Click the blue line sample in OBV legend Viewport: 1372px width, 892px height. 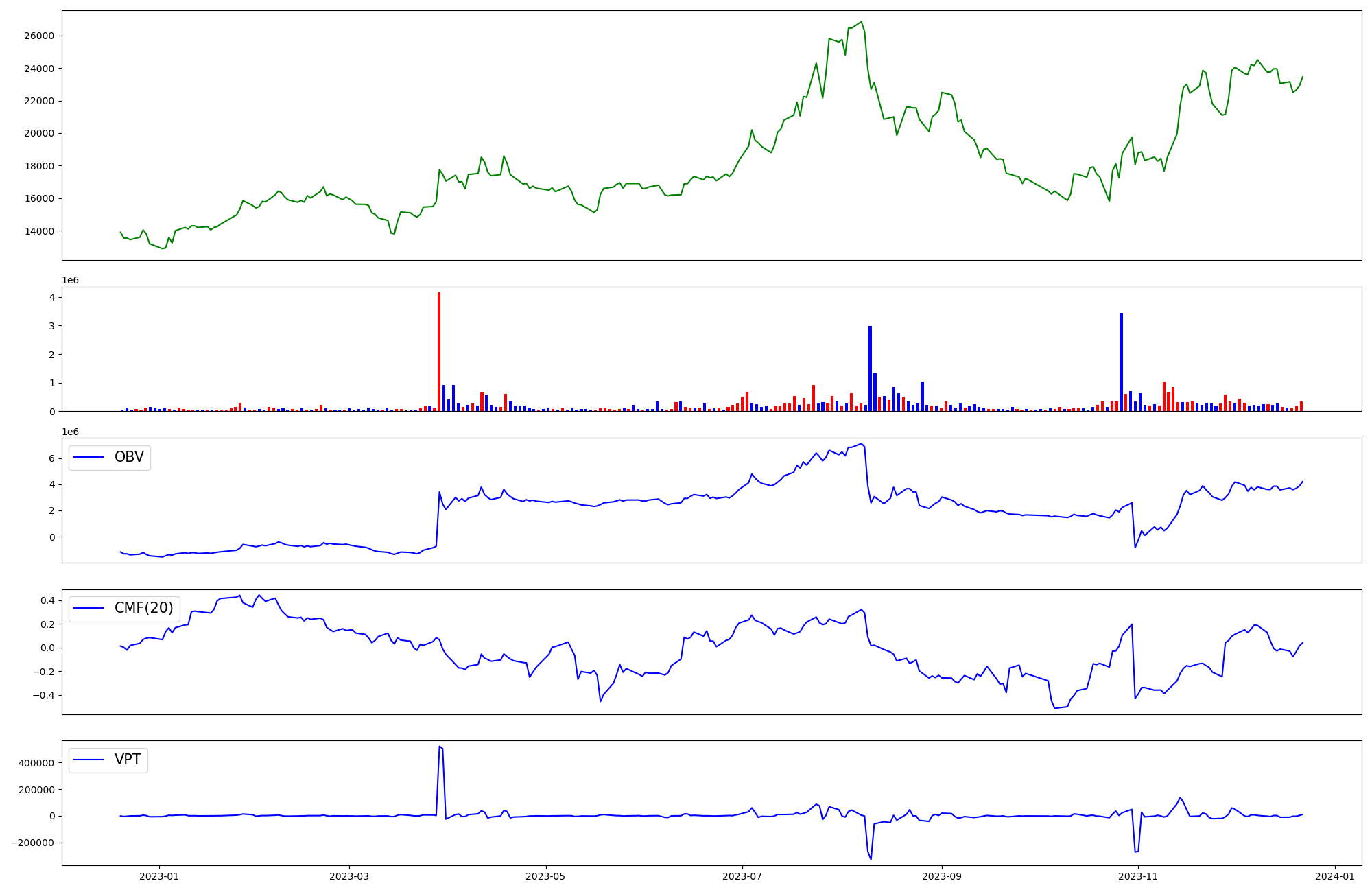click(88, 457)
